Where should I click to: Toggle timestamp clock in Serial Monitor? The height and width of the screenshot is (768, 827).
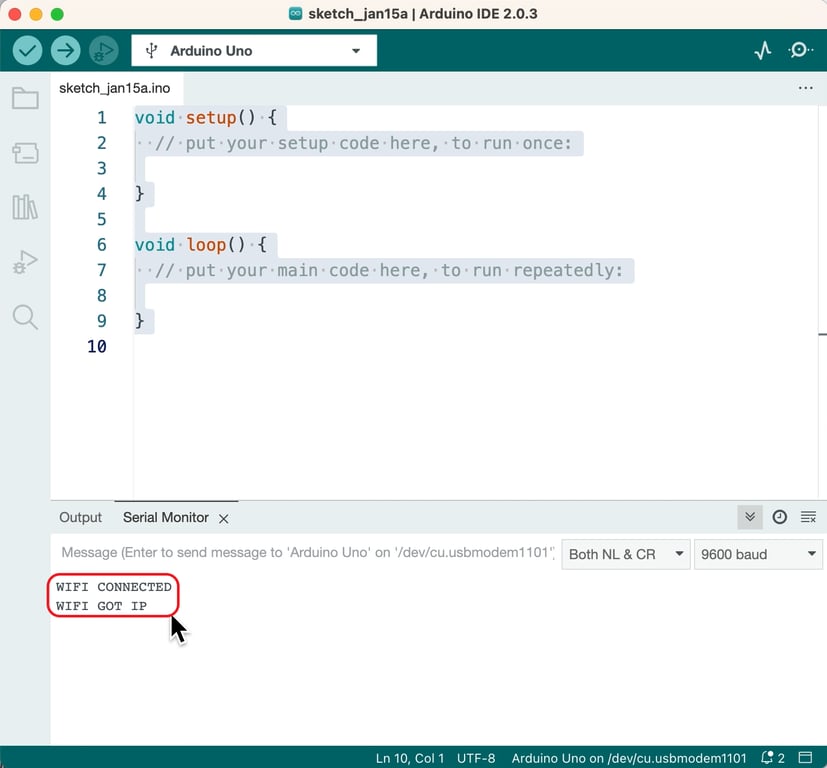[779, 517]
